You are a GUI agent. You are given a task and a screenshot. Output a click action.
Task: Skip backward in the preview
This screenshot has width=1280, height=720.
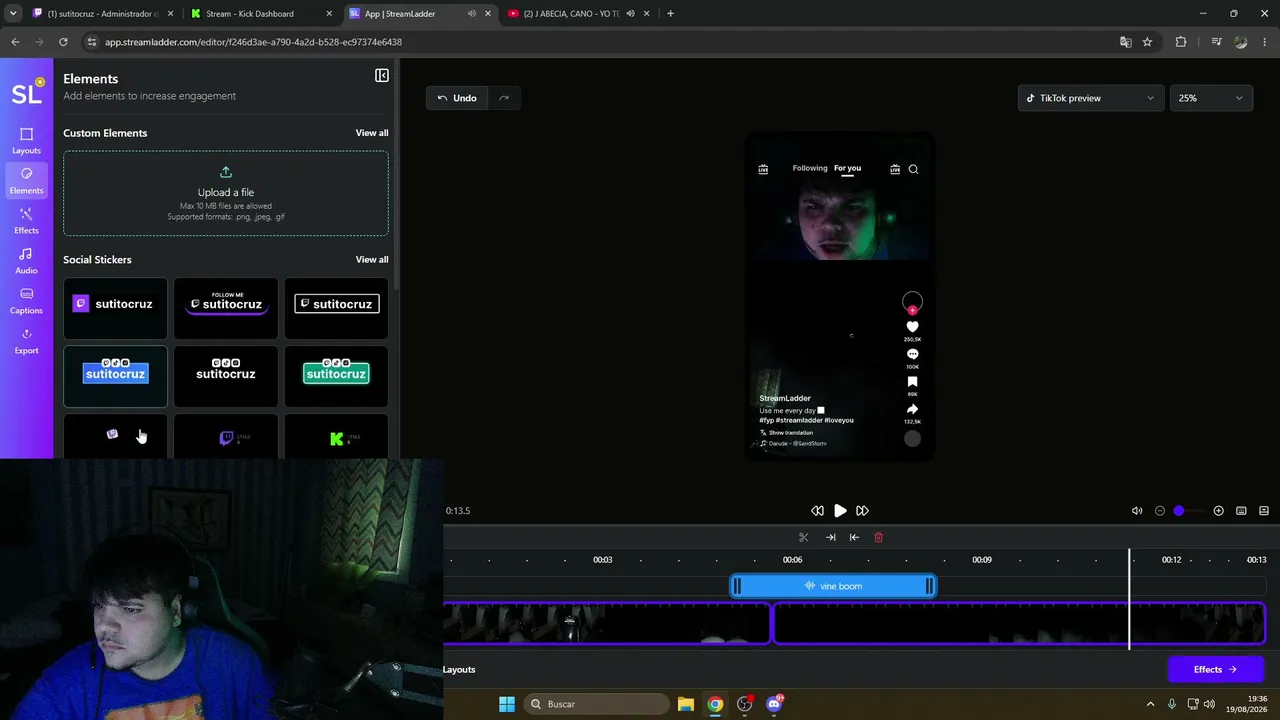[817, 511]
